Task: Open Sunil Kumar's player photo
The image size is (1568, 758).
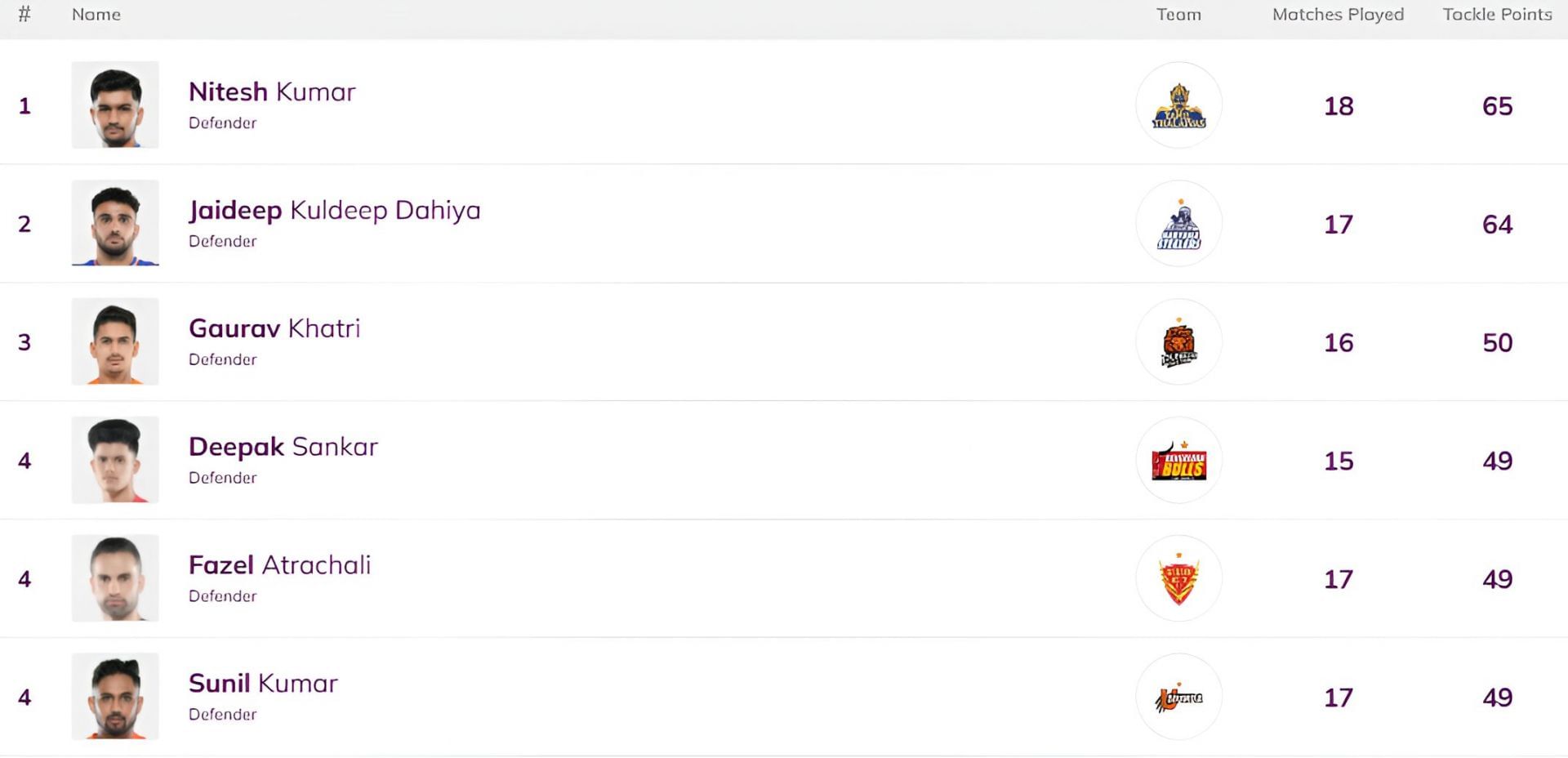Action: tap(115, 698)
